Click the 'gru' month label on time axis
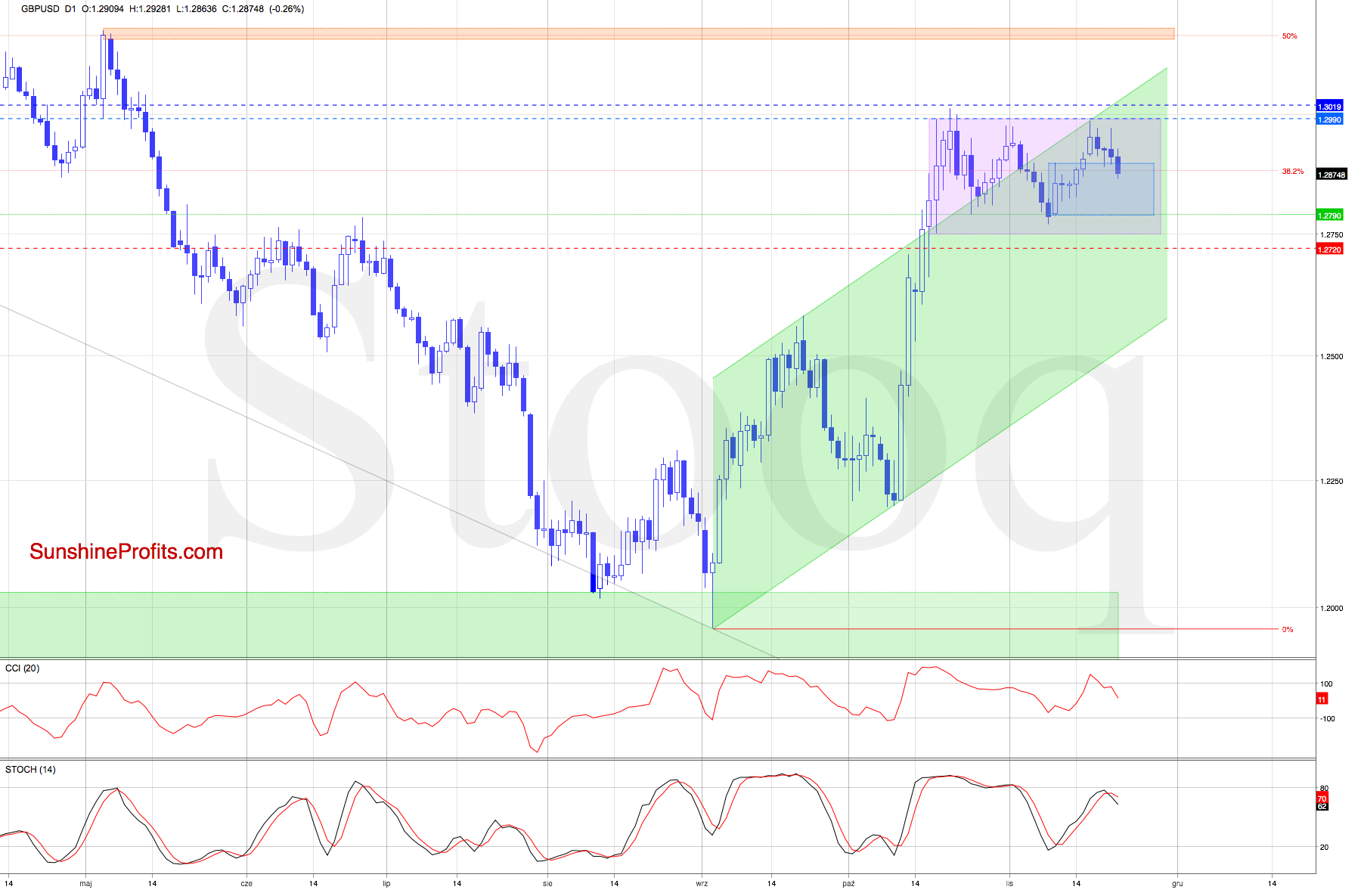 [1177, 884]
